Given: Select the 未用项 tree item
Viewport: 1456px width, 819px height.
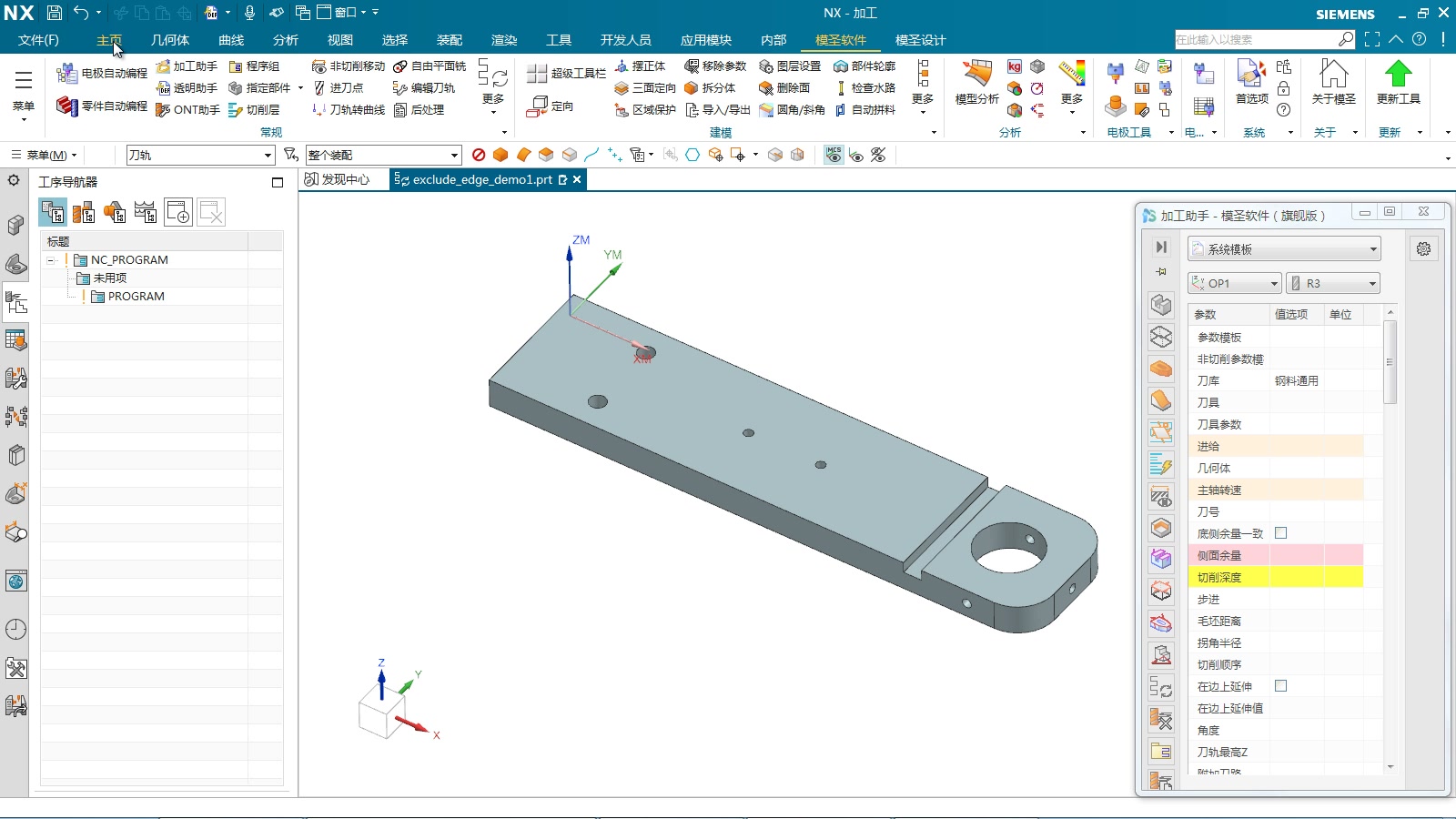Looking at the screenshot, I should pyautogui.click(x=109, y=278).
